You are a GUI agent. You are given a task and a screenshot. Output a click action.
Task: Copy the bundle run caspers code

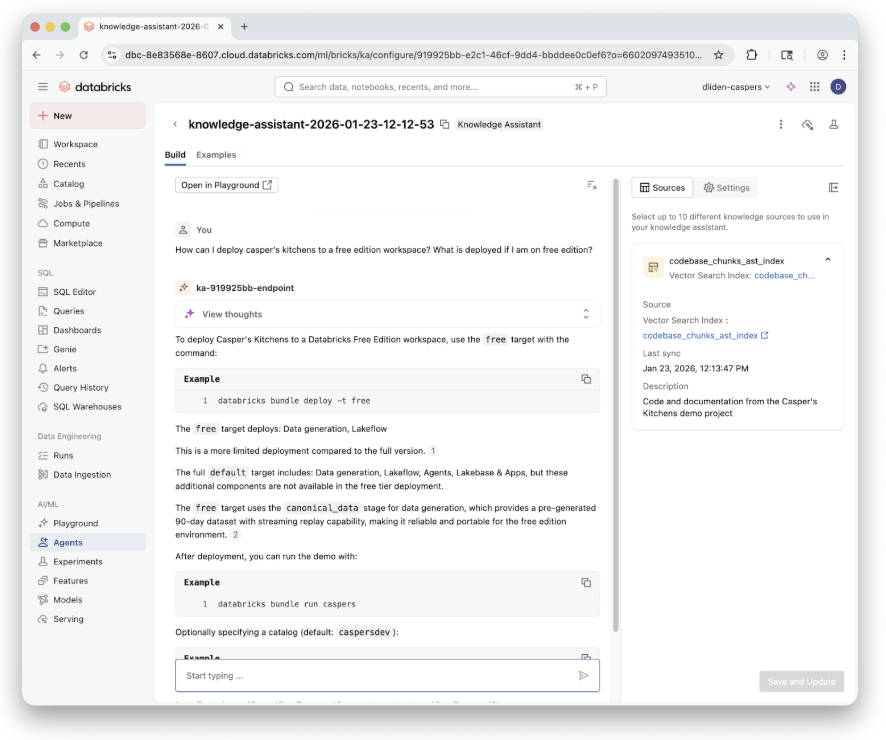tap(586, 582)
